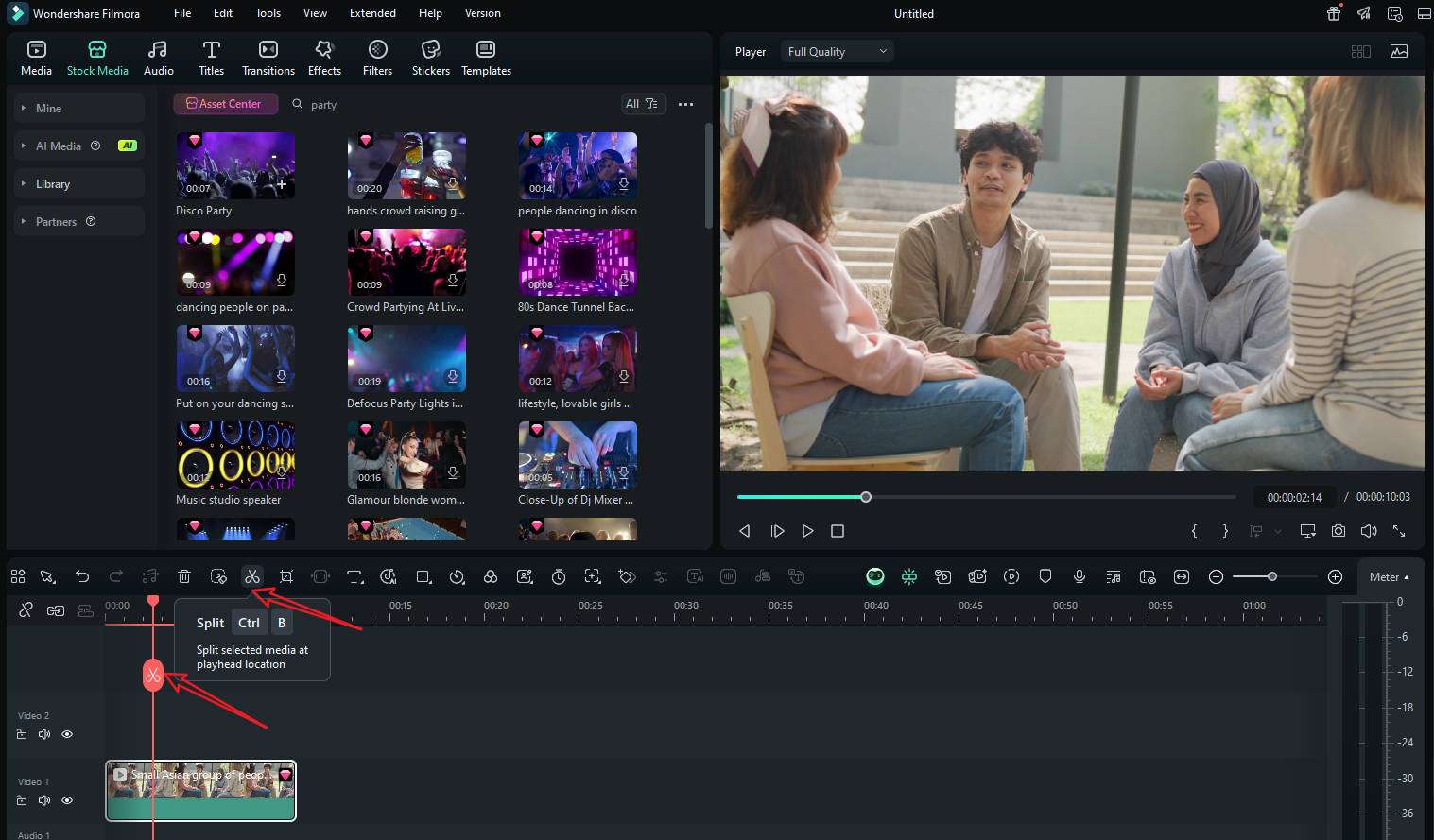This screenshot has height=840, width=1434.
Task: Click the Zoom to Fit Timeline icon
Action: click(x=1182, y=576)
